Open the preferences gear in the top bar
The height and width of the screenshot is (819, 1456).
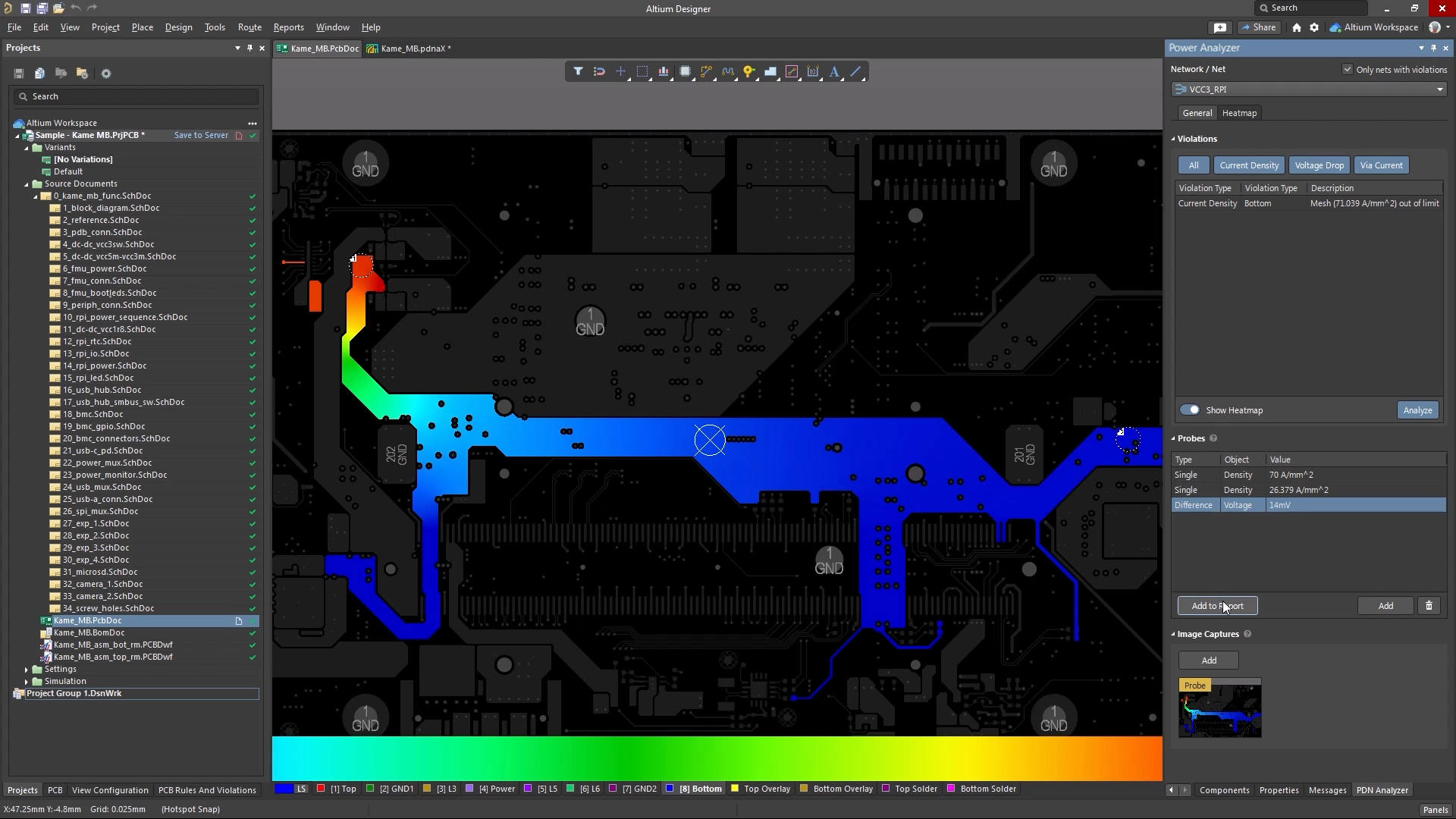pos(1314,27)
